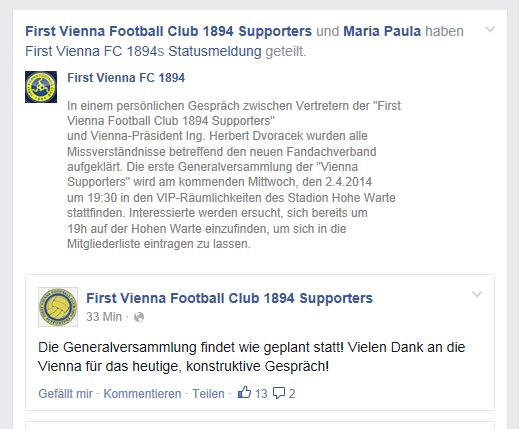This screenshot has width=519, height=429.
Task: Like the post with Gefällt mir
Action: pos(65,394)
